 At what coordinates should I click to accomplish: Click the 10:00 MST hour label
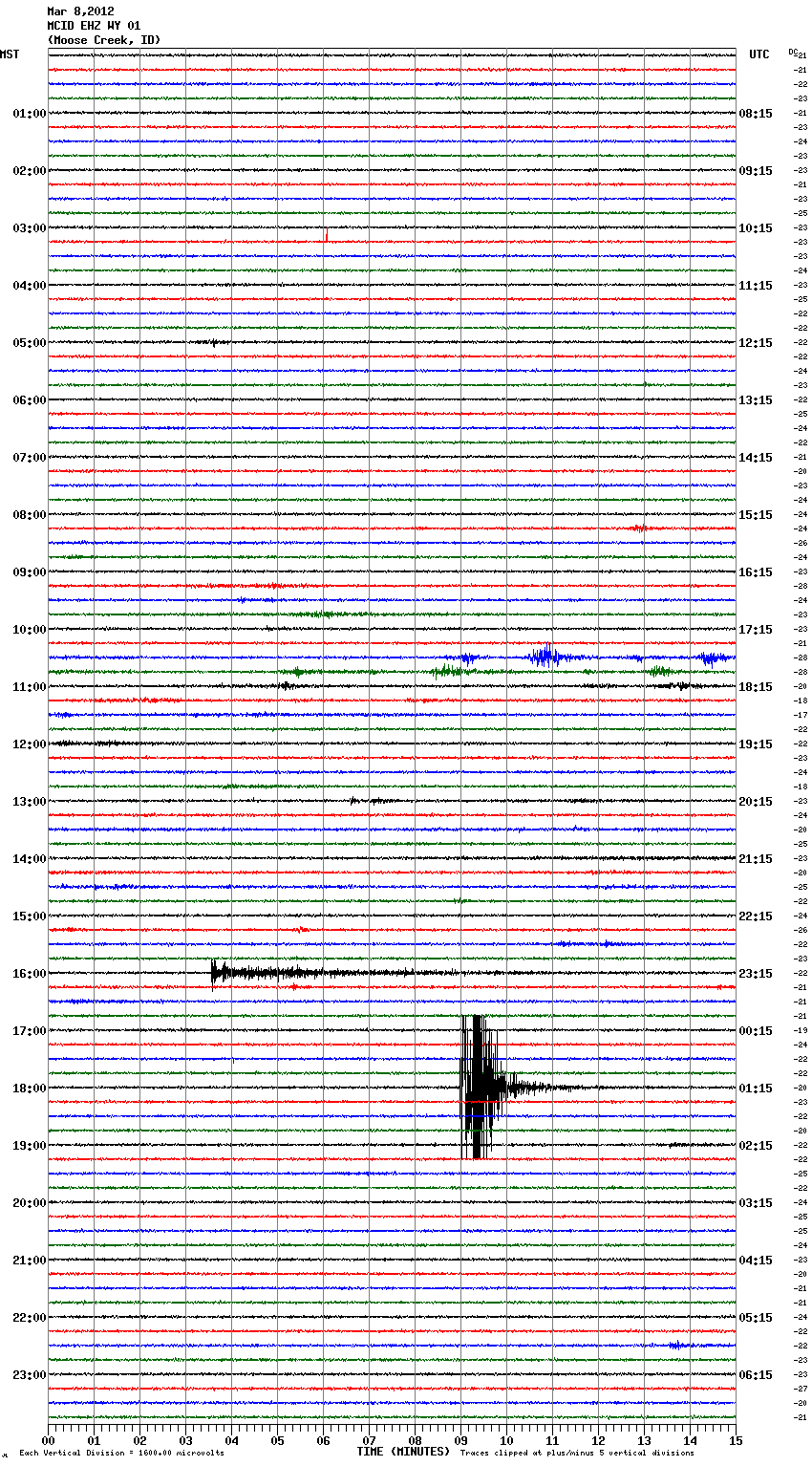pyautogui.click(x=30, y=630)
